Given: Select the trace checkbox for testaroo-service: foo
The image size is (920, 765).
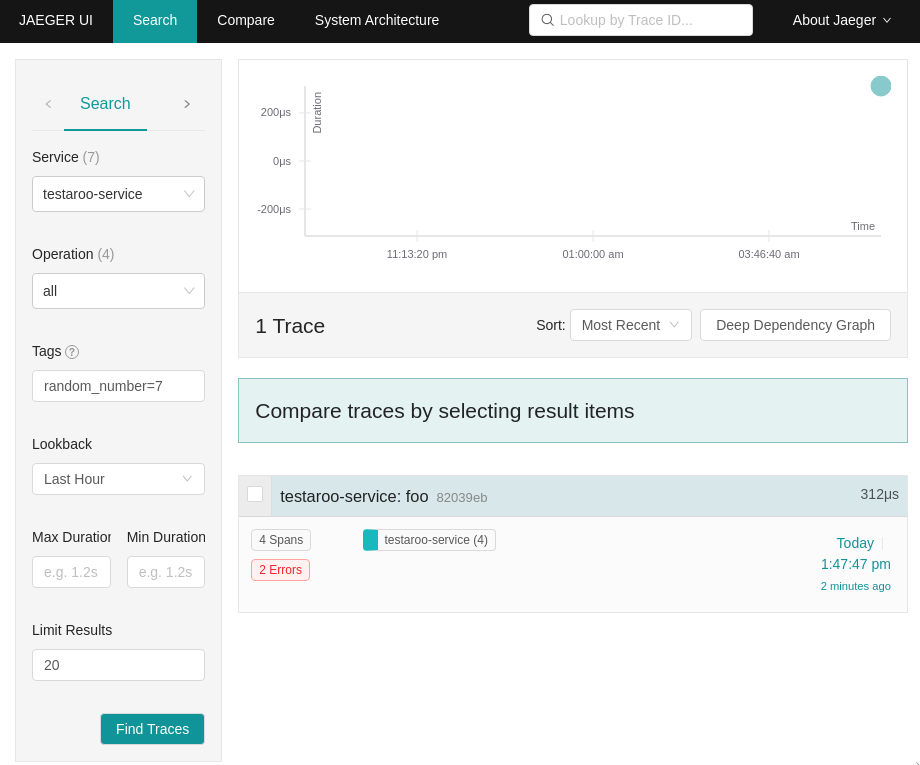Looking at the screenshot, I should pyautogui.click(x=255, y=494).
